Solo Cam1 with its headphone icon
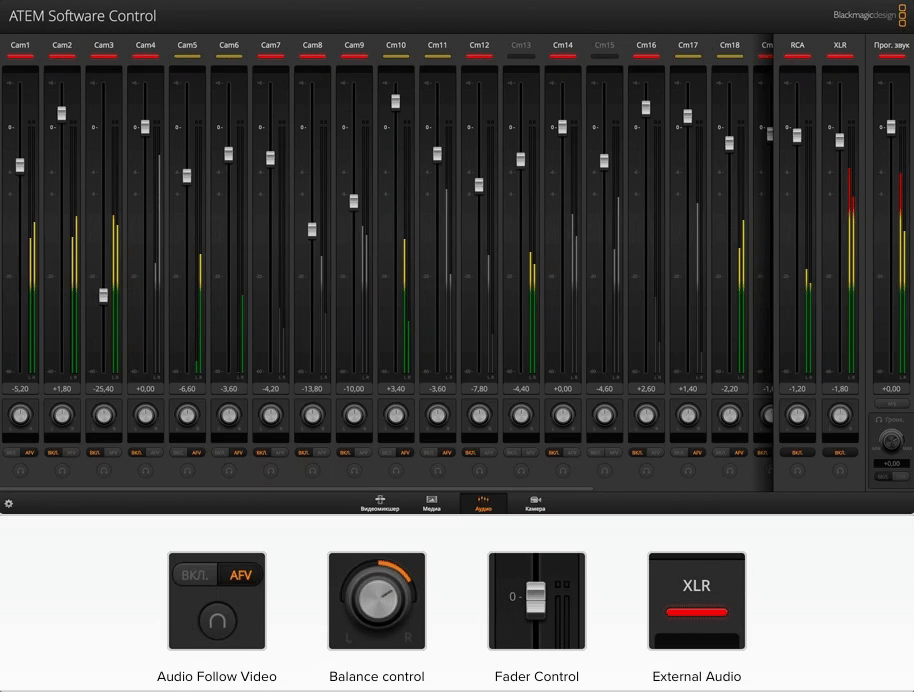Image resolution: width=914 pixels, height=692 pixels. 20,469
